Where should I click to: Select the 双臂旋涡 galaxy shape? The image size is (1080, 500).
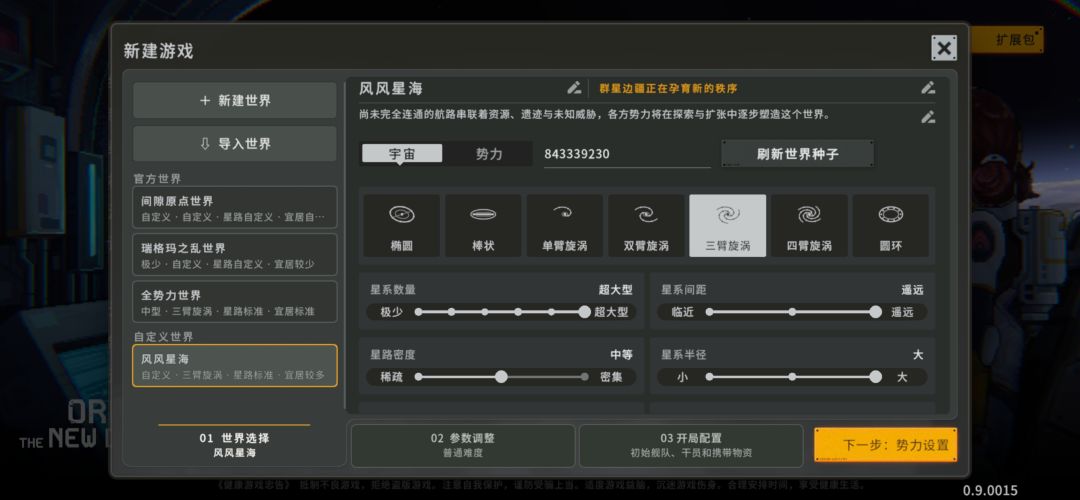(x=646, y=226)
